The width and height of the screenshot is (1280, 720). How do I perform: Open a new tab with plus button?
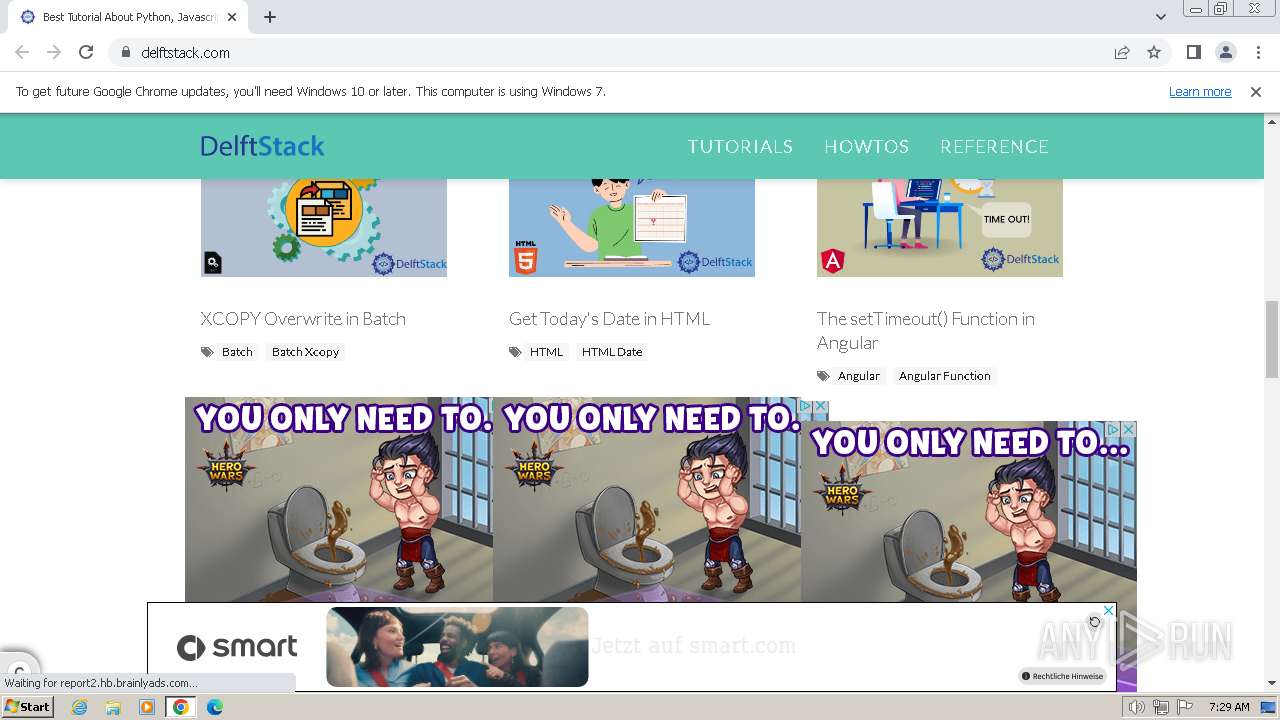pyautogui.click(x=270, y=17)
